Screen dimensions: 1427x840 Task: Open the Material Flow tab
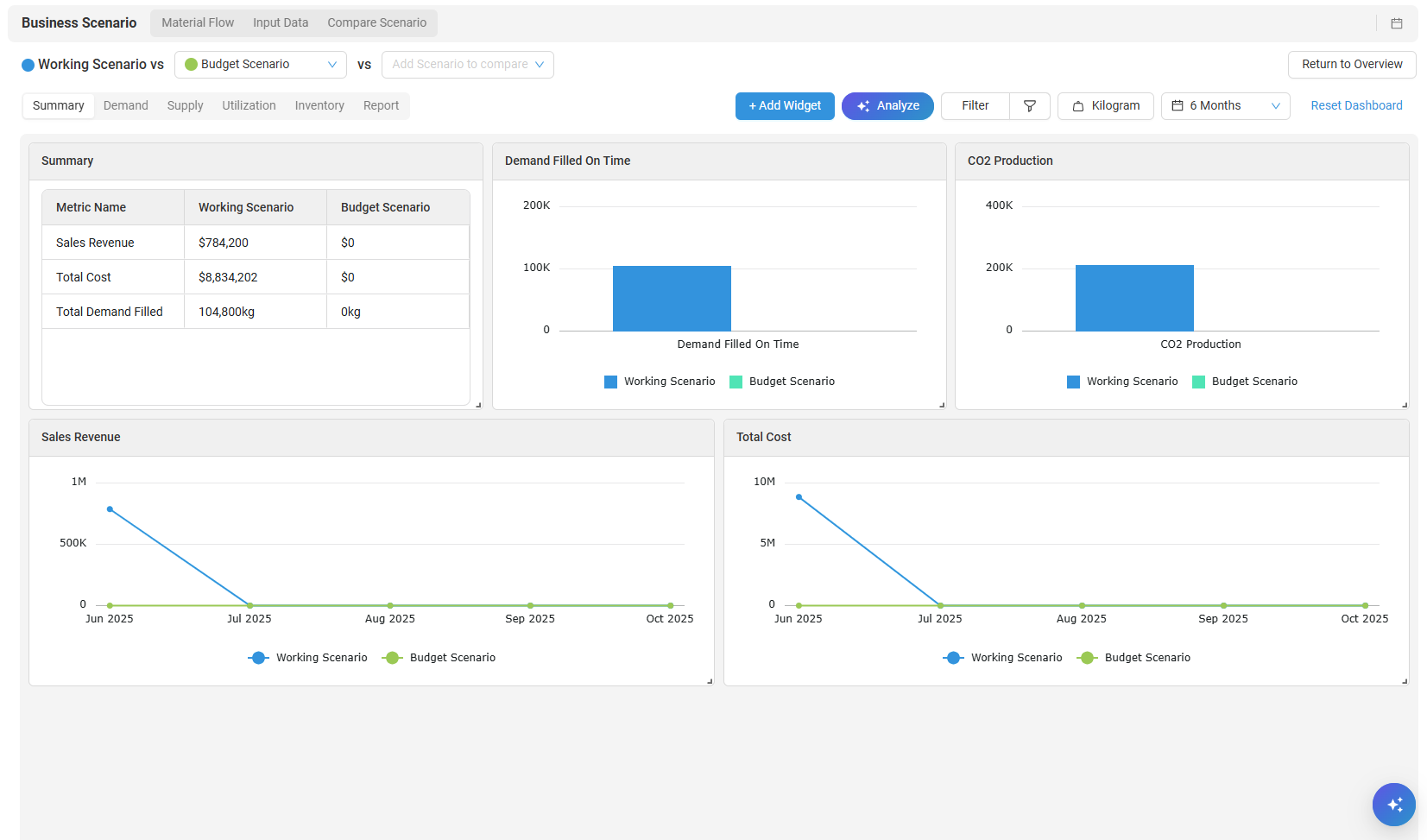point(198,23)
